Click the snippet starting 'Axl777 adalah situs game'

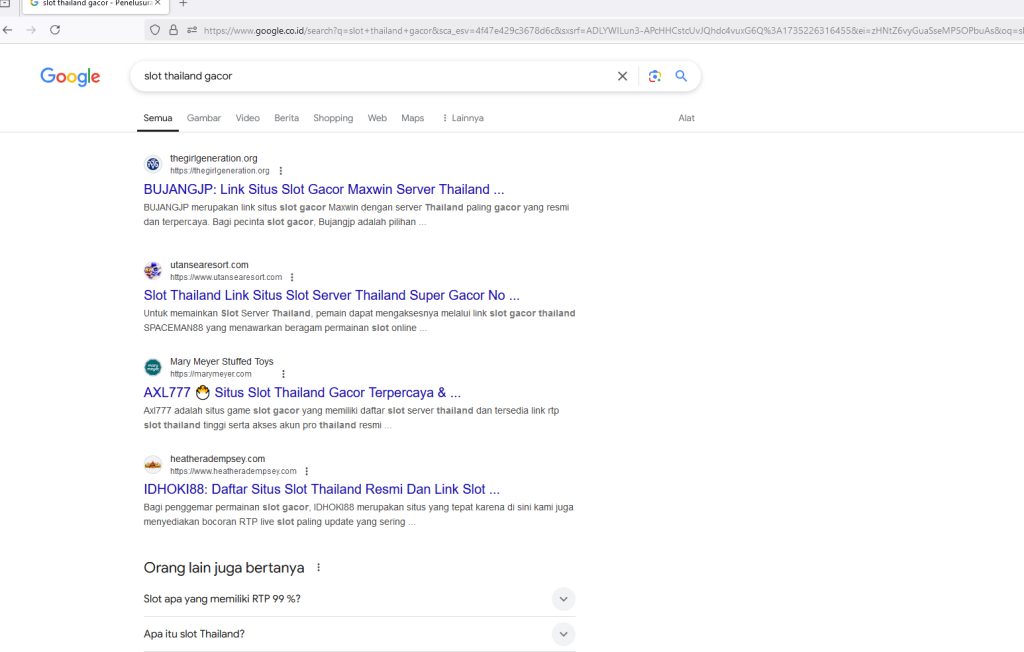tap(351, 418)
